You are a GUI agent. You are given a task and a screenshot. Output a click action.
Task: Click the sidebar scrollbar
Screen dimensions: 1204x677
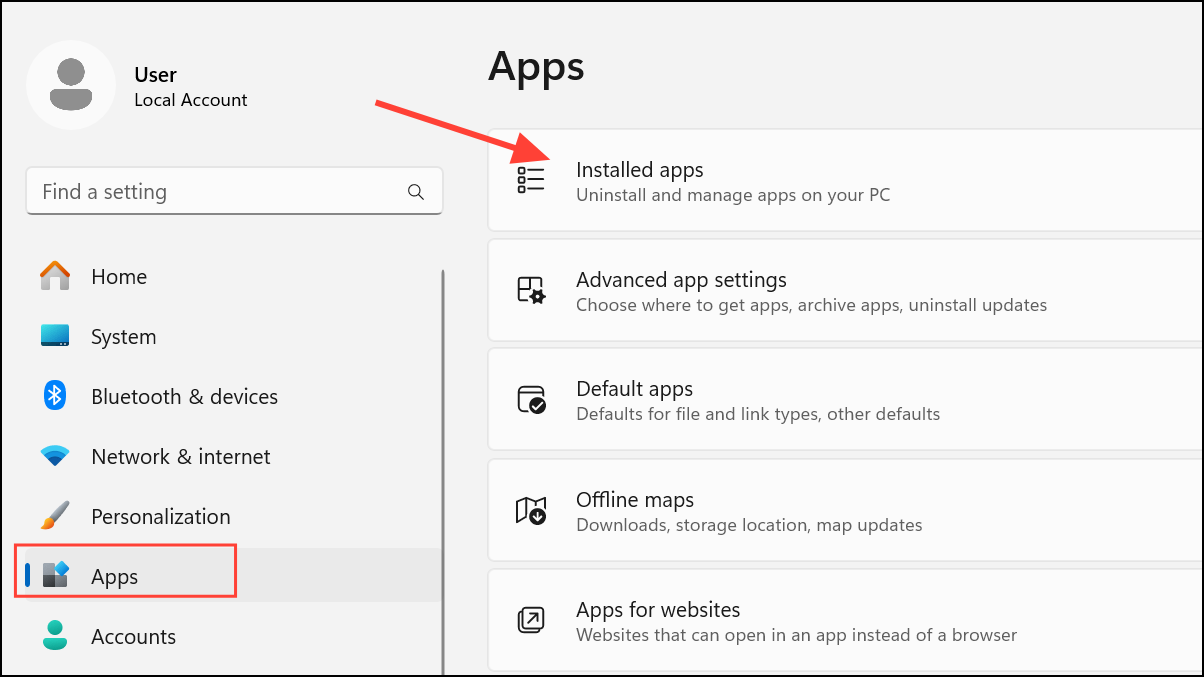[443, 460]
